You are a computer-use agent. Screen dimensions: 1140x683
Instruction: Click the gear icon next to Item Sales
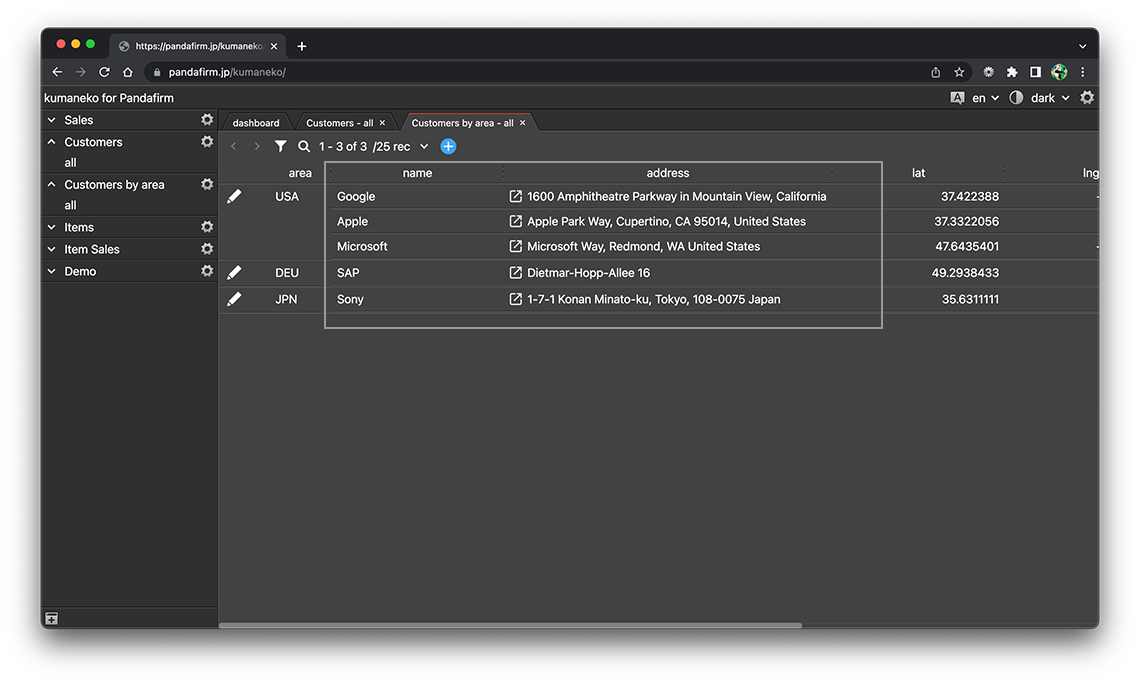pos(207,249)
